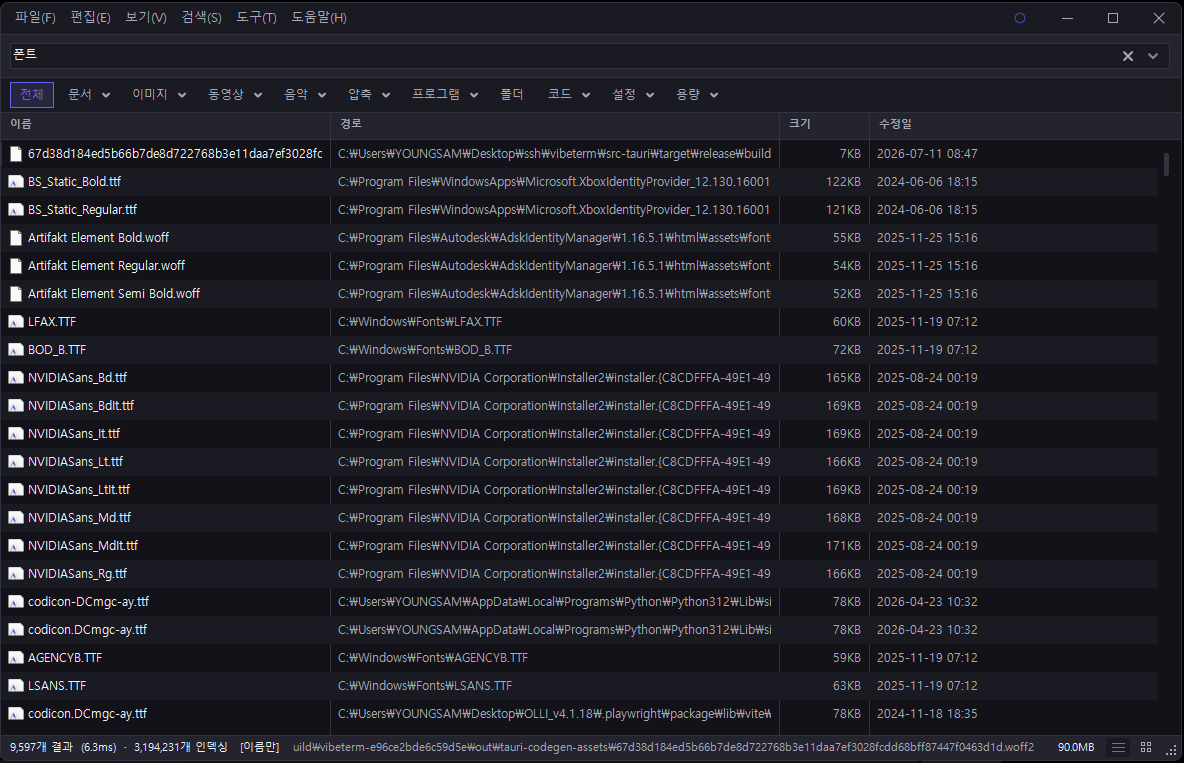Click font icon of NVIDIASans_MdIt.ttf
The height and width of the screenshot is (763, 1184).
coord(15,545)
